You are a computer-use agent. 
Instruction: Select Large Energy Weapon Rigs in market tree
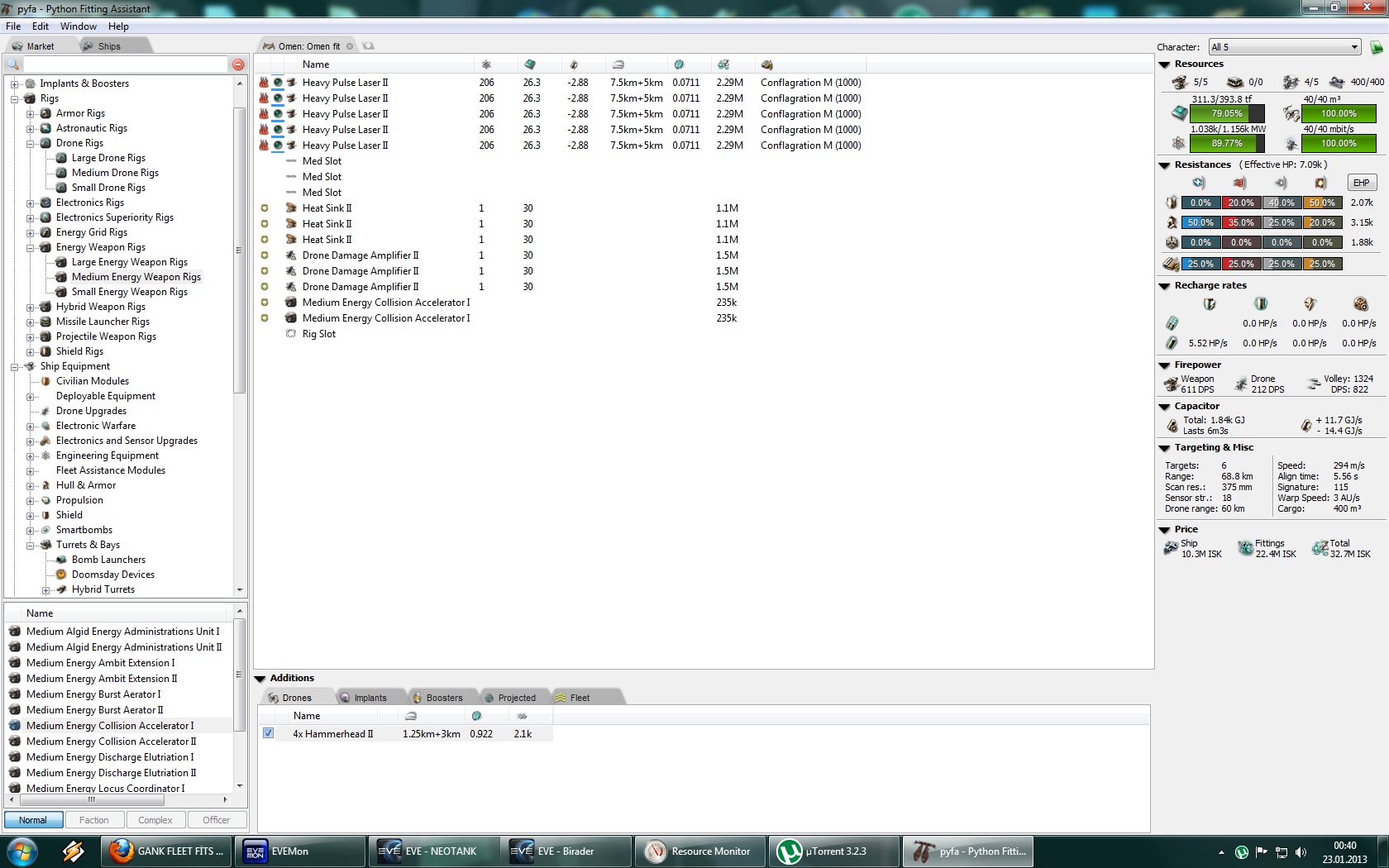pyautogui.click(x=130, y=262)
